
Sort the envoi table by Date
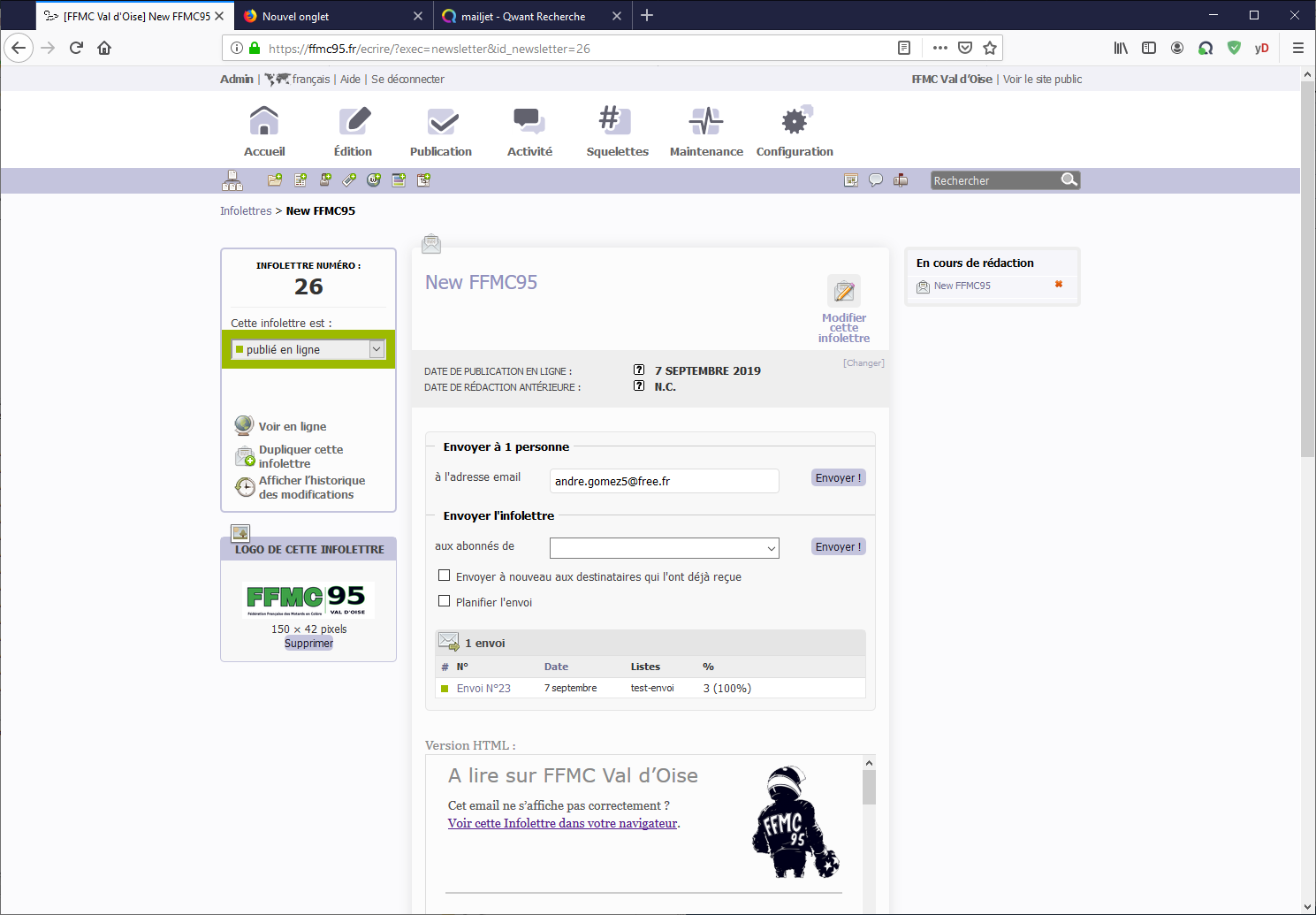pyautogui.click(x=556, y=667)
